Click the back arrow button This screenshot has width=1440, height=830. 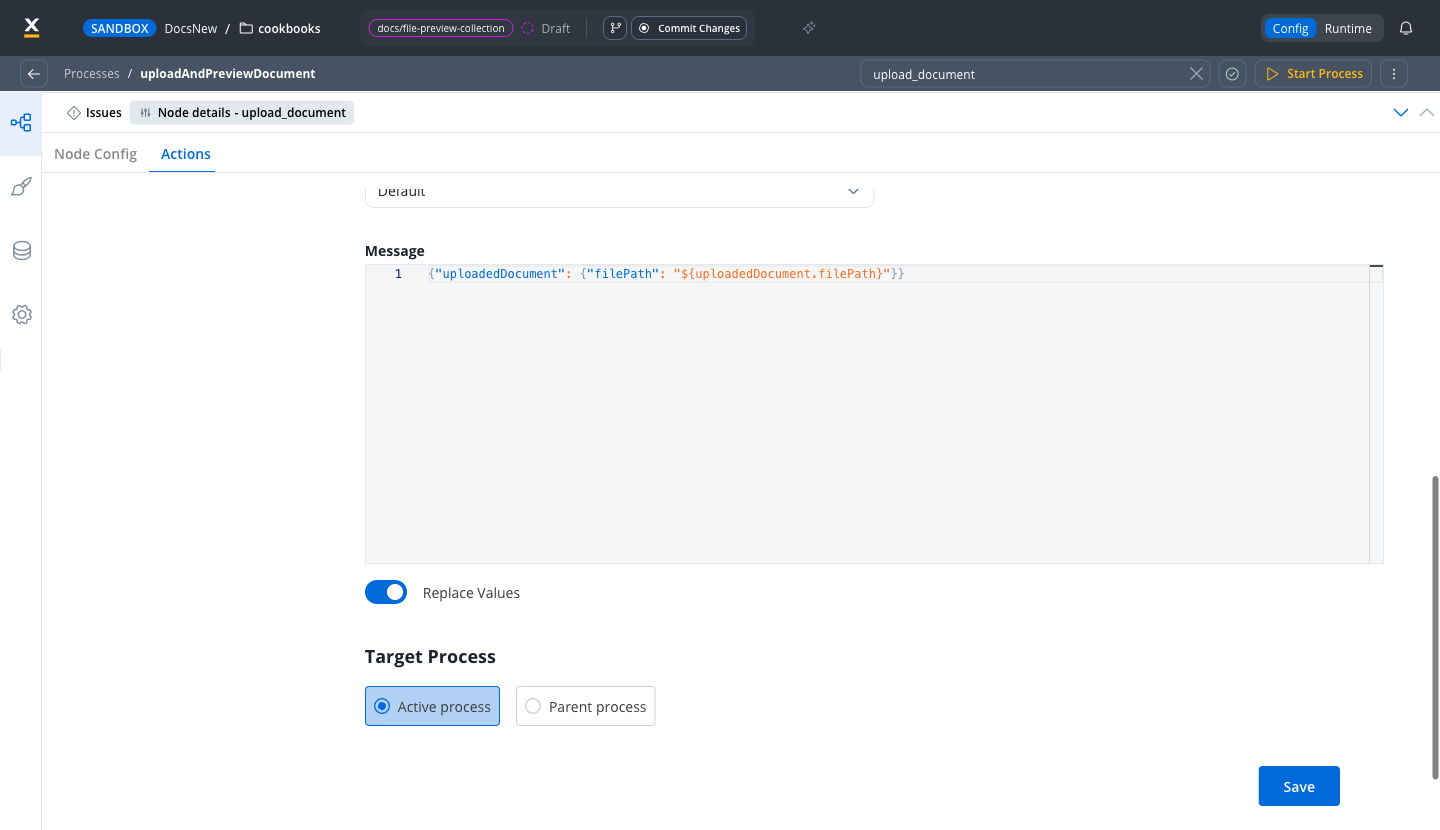pyautogui.click(x=34, y=74)
